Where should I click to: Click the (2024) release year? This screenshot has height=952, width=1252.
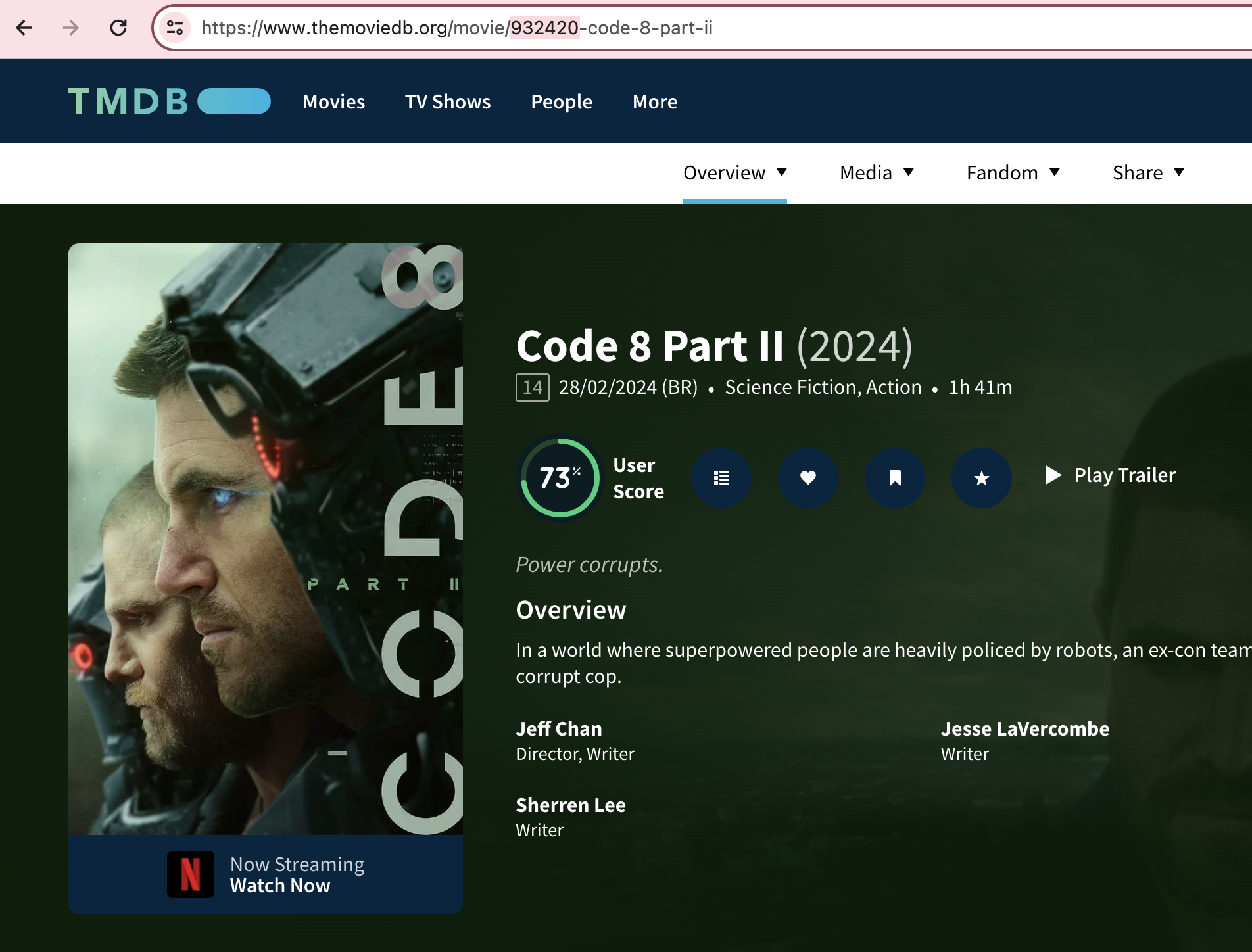854,346
